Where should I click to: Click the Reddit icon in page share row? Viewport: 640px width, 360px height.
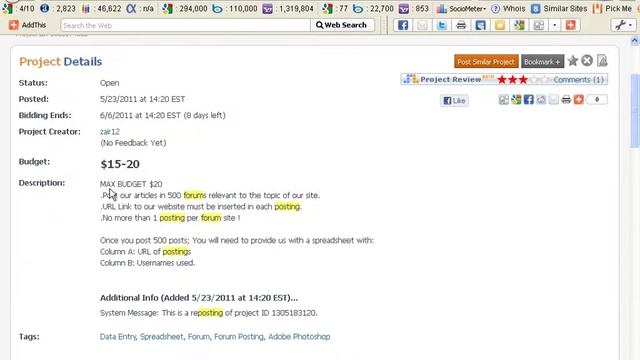coord(541,100)
